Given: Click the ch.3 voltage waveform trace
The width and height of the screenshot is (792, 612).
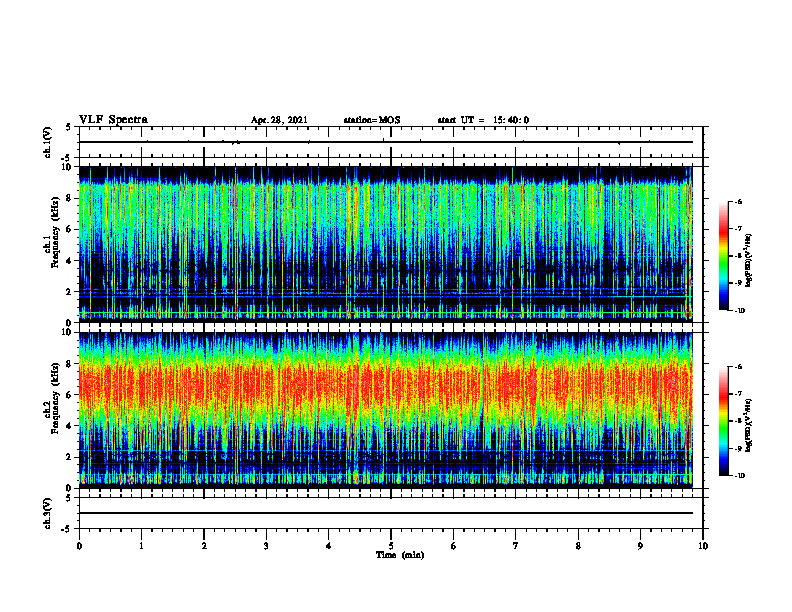Looking at the screenshot, I should coord(385,513).
